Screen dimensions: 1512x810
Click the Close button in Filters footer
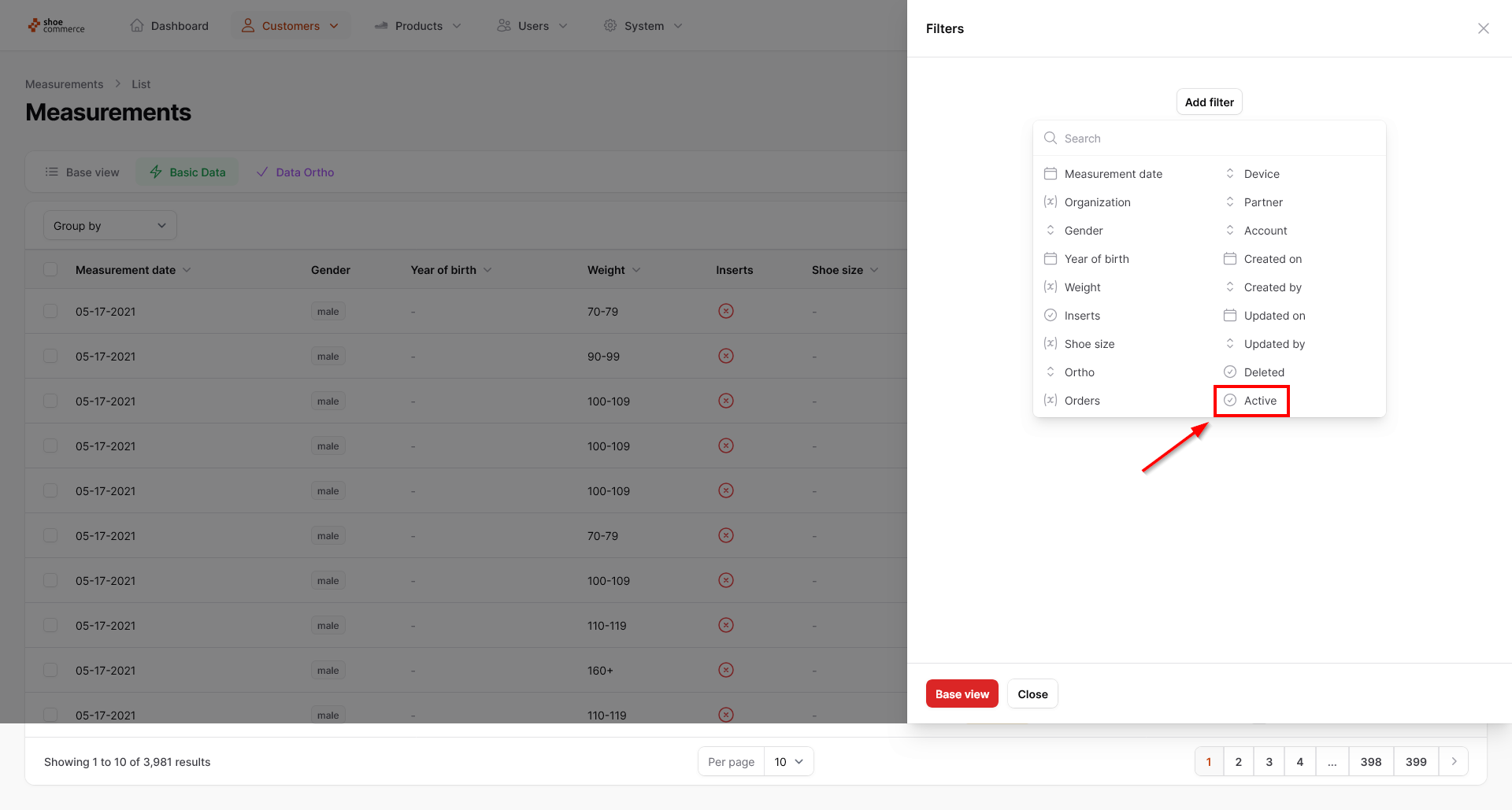[1032, 693]
